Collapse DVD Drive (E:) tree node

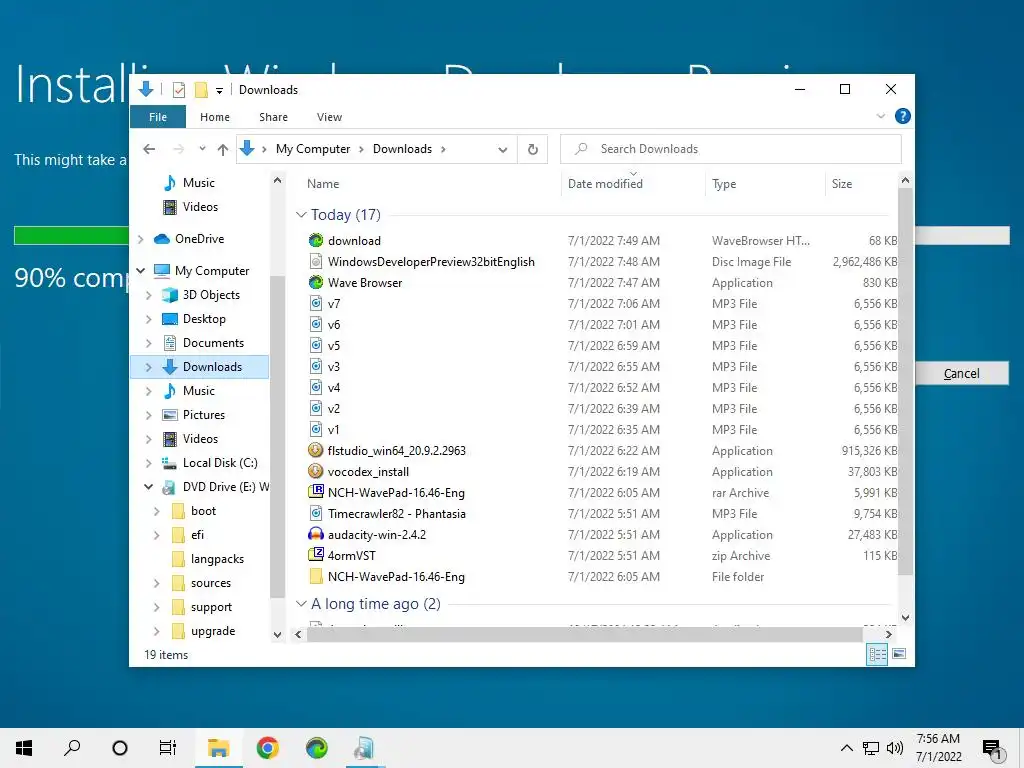pyautogui.click(x=149, y=487)
